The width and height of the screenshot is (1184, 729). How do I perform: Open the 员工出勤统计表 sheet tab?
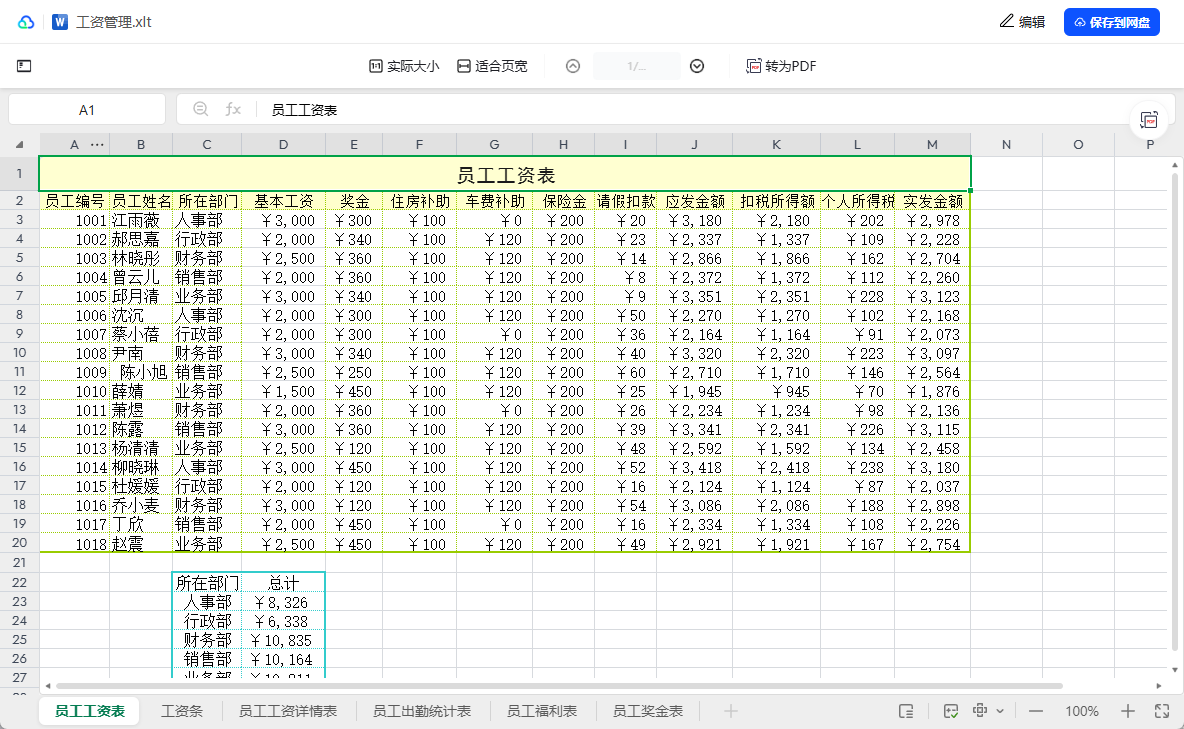pos(421,711)
